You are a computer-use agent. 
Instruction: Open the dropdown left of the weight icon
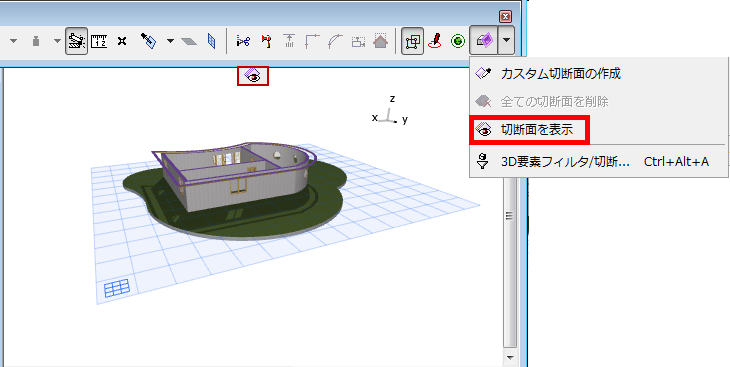[13, 41]
